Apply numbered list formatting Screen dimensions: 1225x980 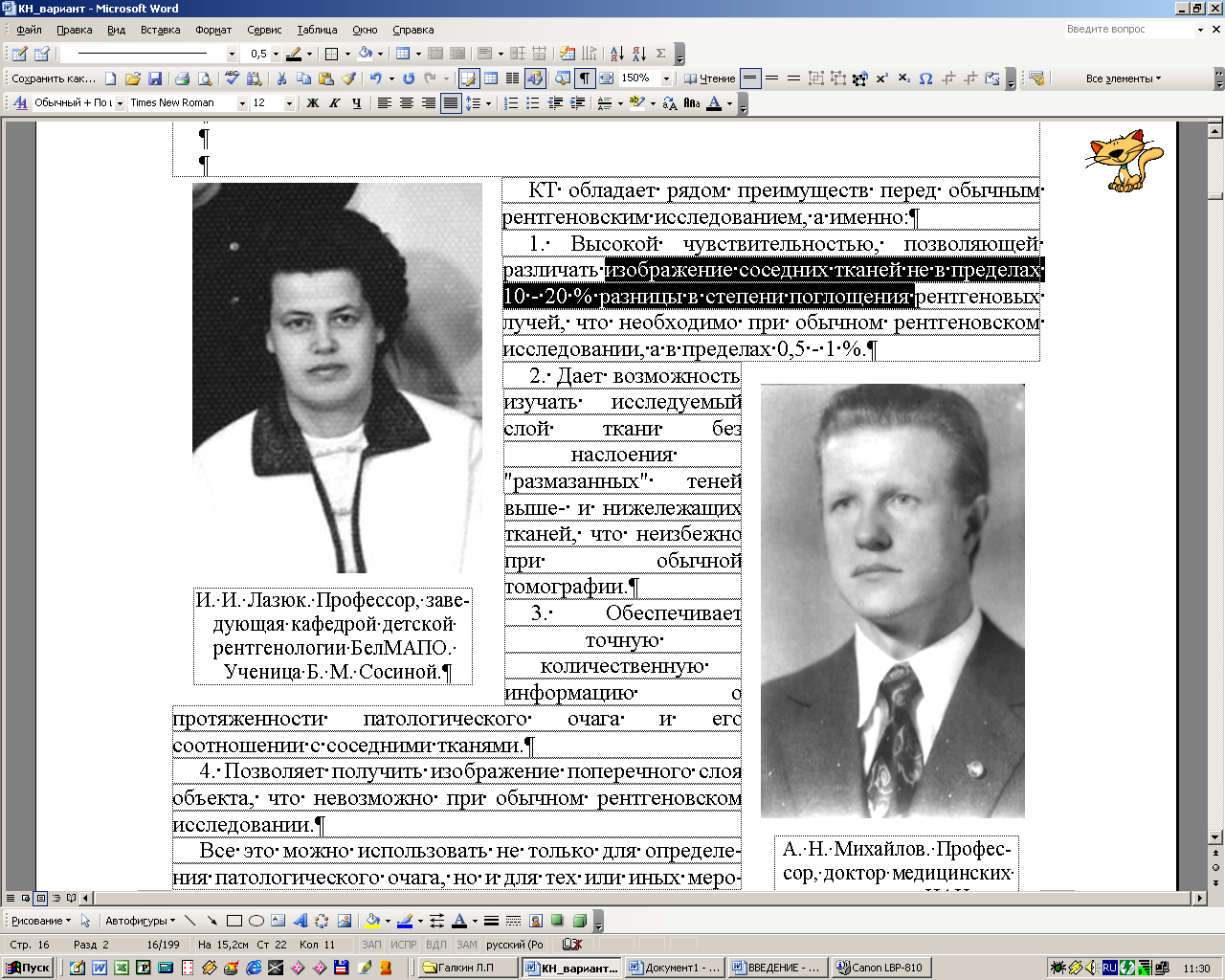[x=511, y=102]
